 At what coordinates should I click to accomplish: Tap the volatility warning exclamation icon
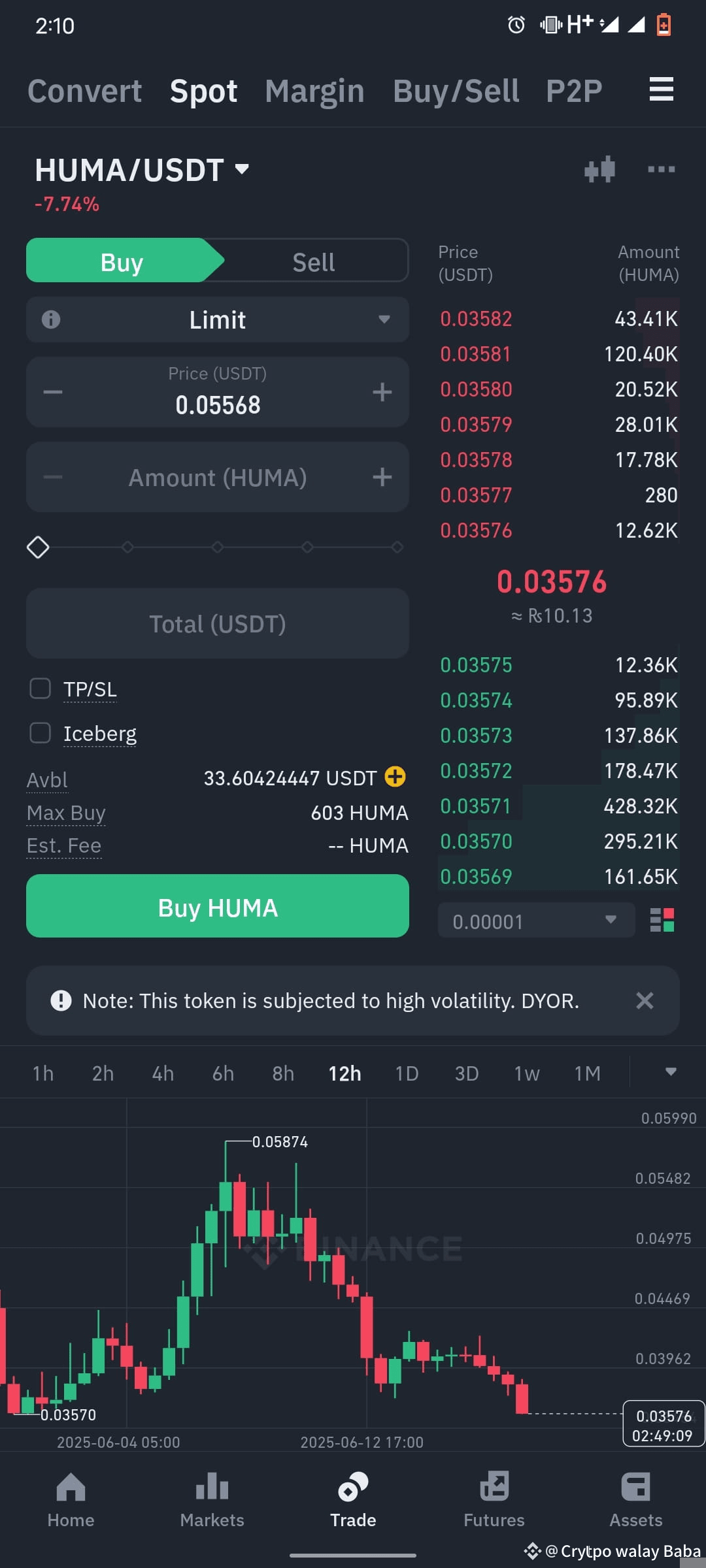click(61, 1000)
